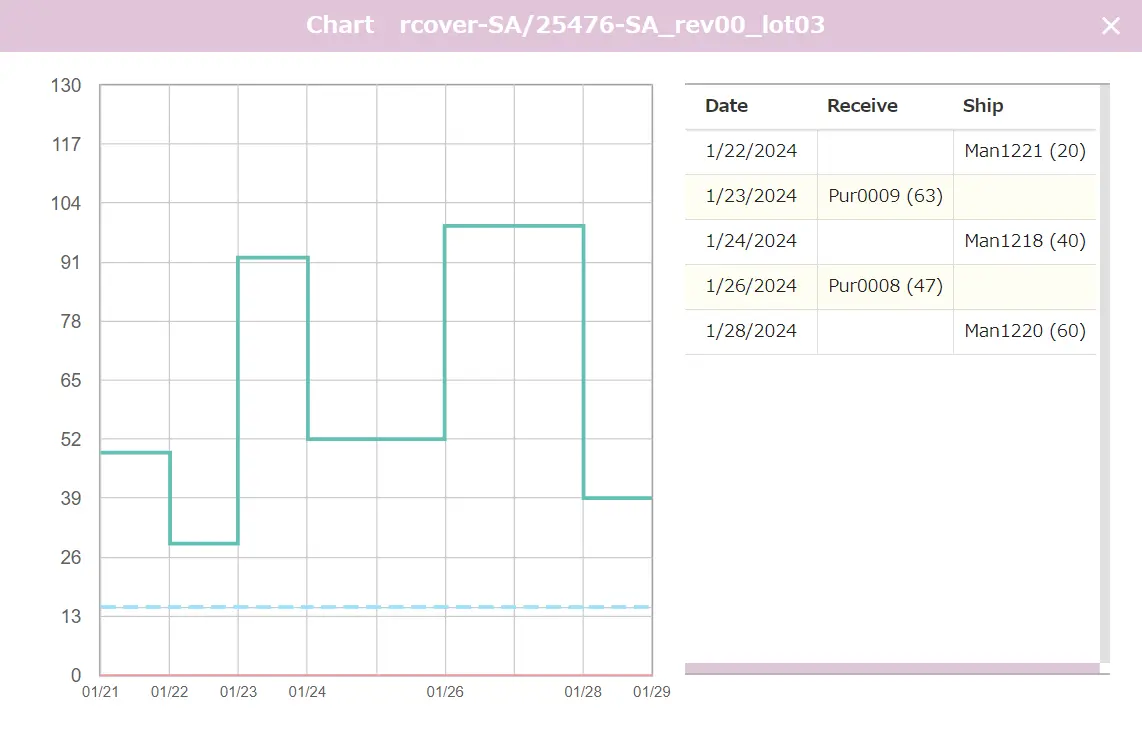Open receipt Pur0009 (63)
Image resolution: width=1142 pixels, height=729 pixels.
point(885,196)
